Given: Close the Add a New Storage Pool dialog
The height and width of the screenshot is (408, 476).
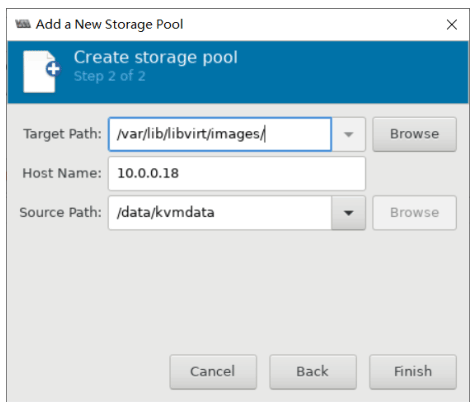Looking at the screenshot, I should (x=452, y=24).
